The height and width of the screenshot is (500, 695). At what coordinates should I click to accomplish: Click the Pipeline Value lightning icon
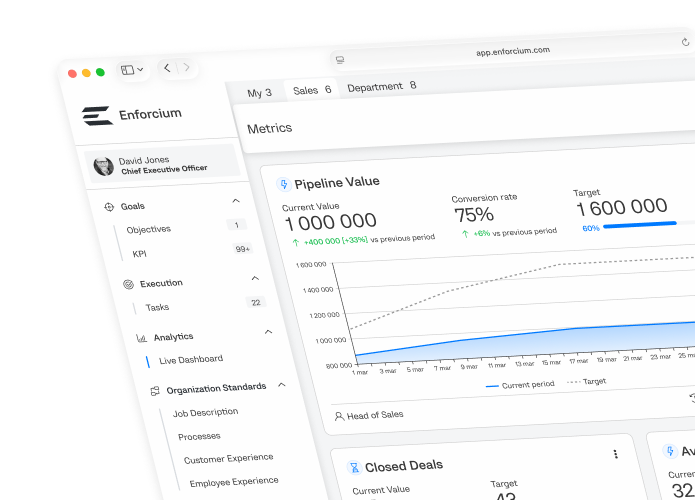(284, 184)
